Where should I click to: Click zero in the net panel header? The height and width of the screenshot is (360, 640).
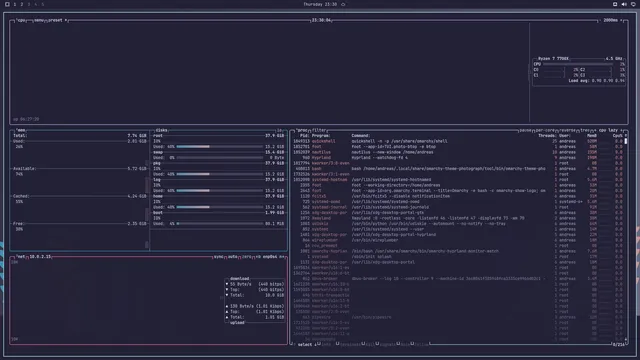point(247,257)
